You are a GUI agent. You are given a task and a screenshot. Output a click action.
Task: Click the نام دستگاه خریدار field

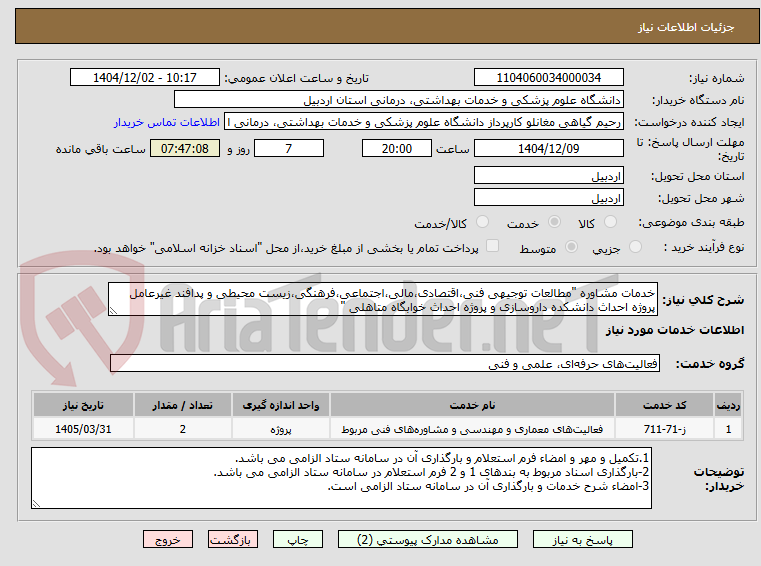[x=398, y=100]
